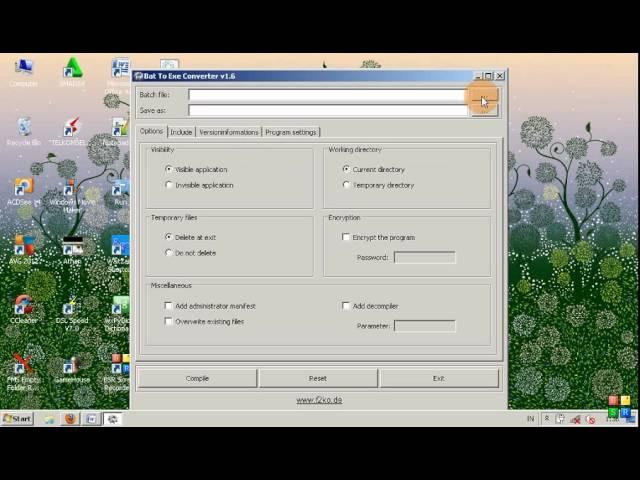The image size is (640, 480).
Task: Open the Recycle Bin icon
Action: click(x=24, y=131)
